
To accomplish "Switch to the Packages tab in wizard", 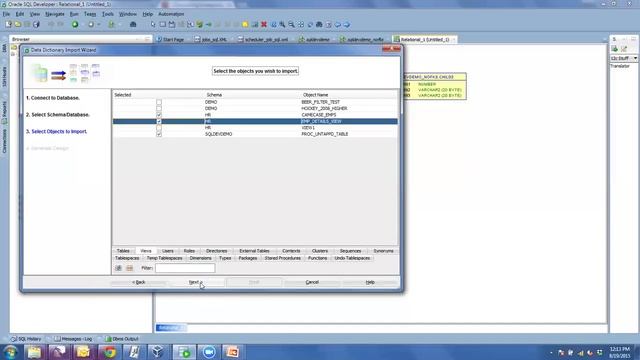I will coord(247,258).
